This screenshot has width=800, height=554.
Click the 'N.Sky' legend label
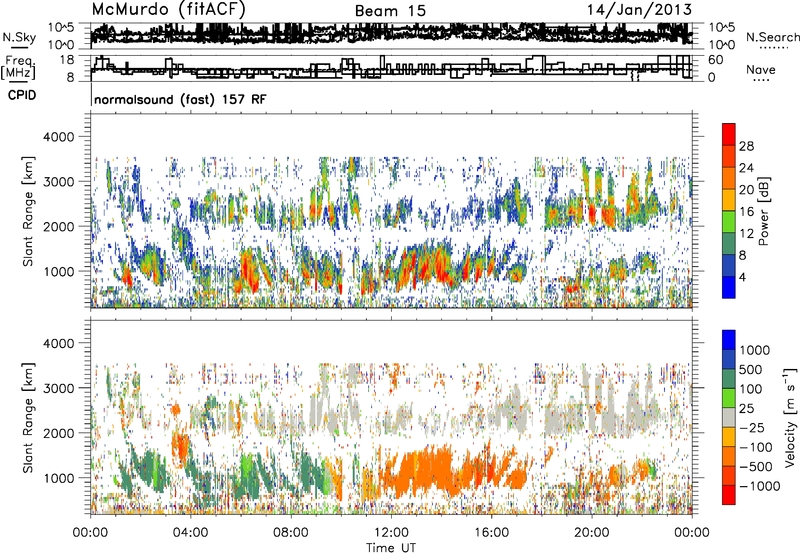click(x=19, y=37)
